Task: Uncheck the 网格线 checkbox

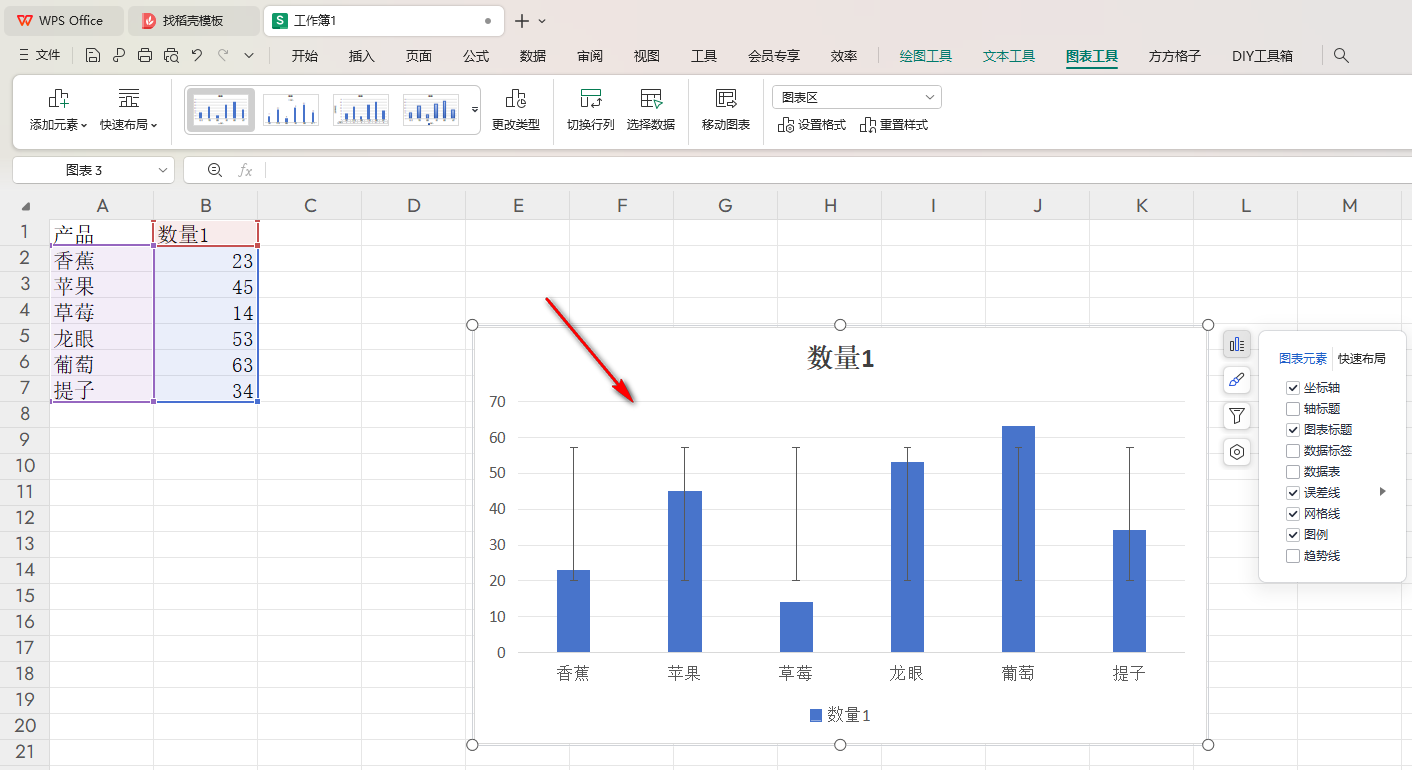Action: tap(1293, 514)
